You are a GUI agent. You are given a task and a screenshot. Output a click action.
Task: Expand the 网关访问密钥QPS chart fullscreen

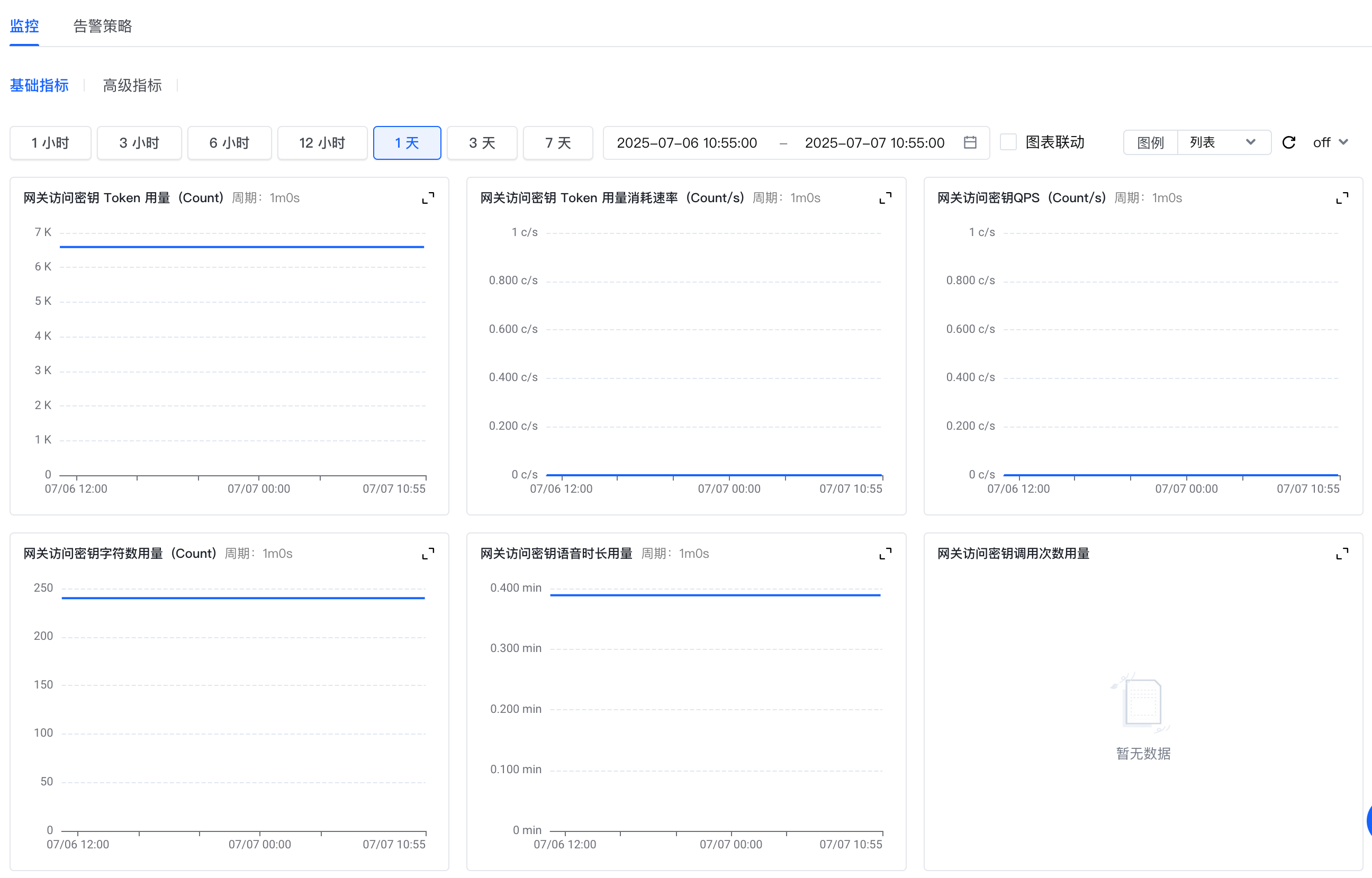(1342, 198)
